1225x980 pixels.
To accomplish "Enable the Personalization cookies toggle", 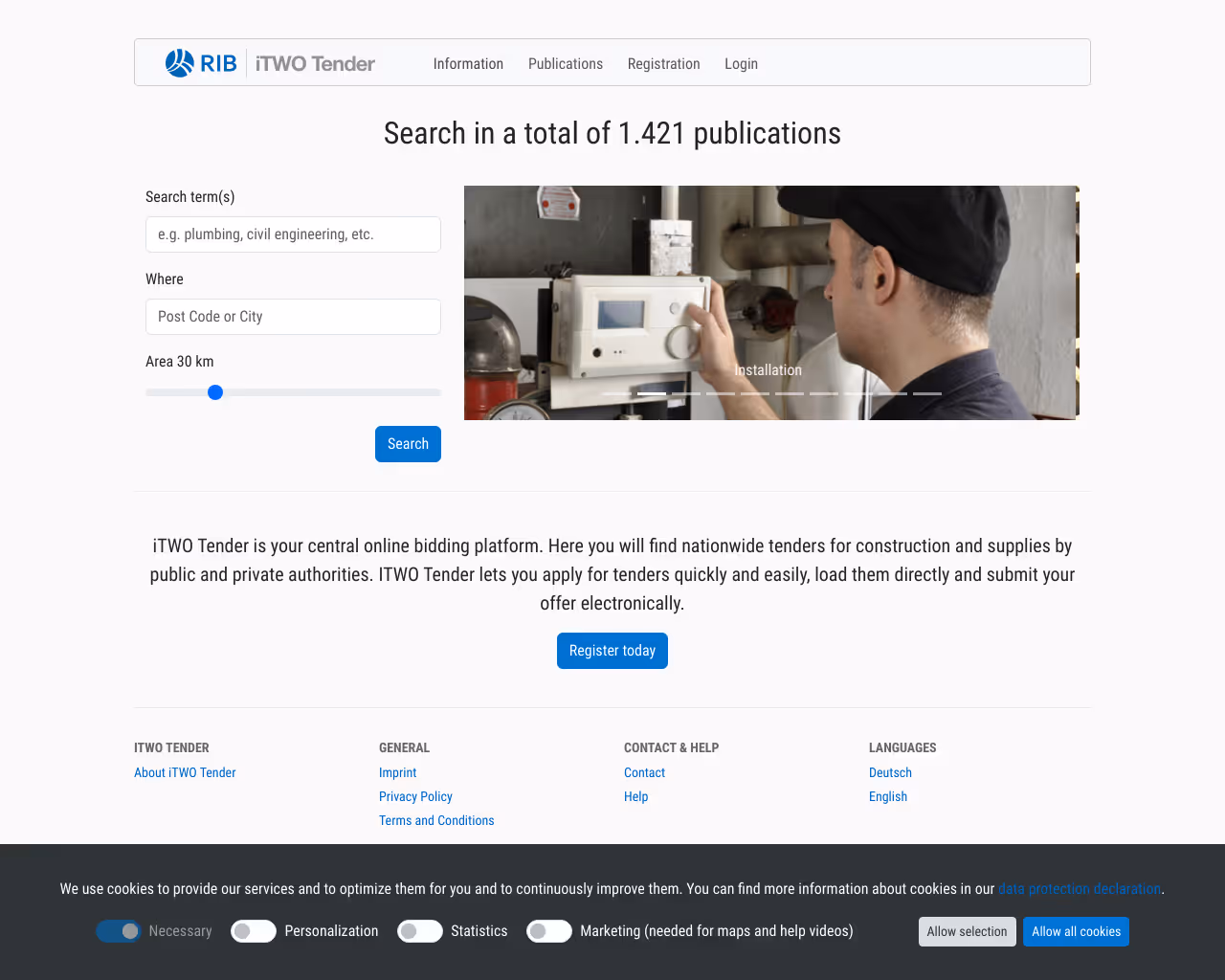I will click(x=254, y=931).
